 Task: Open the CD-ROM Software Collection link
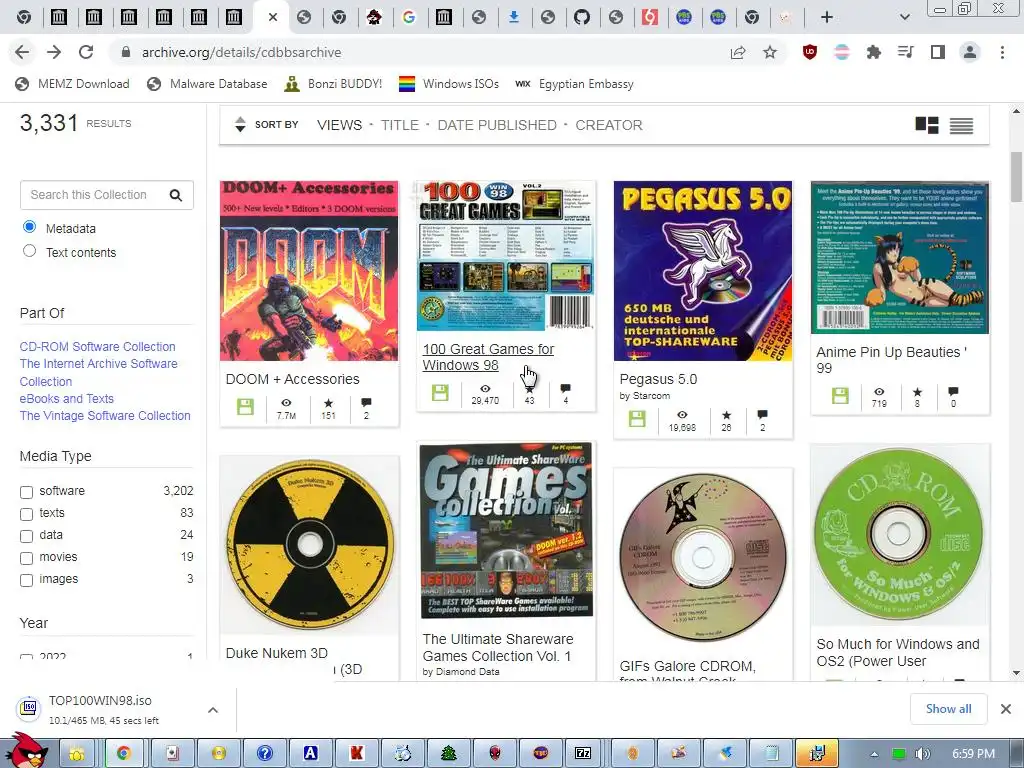click(x=97, y=347)
